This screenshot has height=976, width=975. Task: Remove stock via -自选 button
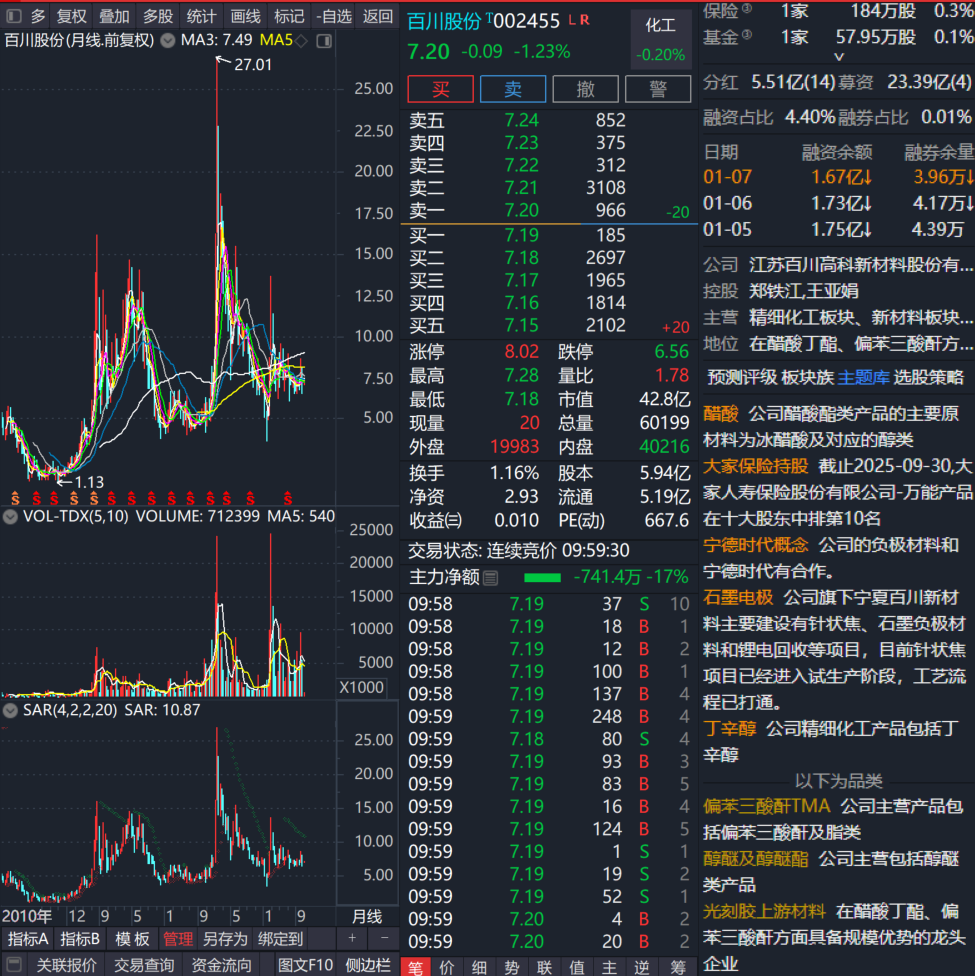pyautogui.click(x=334, y=16)
